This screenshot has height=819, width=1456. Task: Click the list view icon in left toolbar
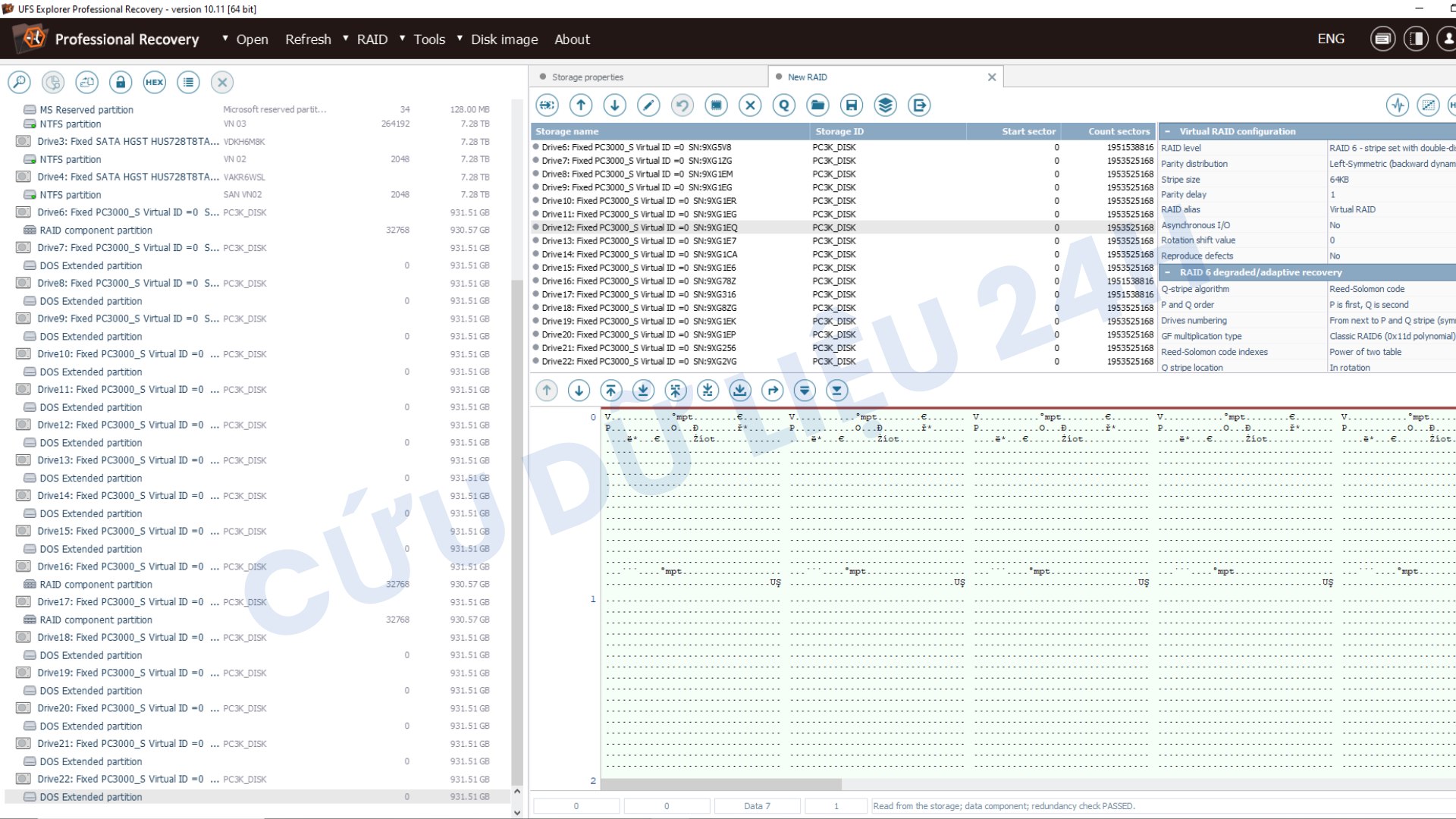pyautogui.click(x=189, y=83)
